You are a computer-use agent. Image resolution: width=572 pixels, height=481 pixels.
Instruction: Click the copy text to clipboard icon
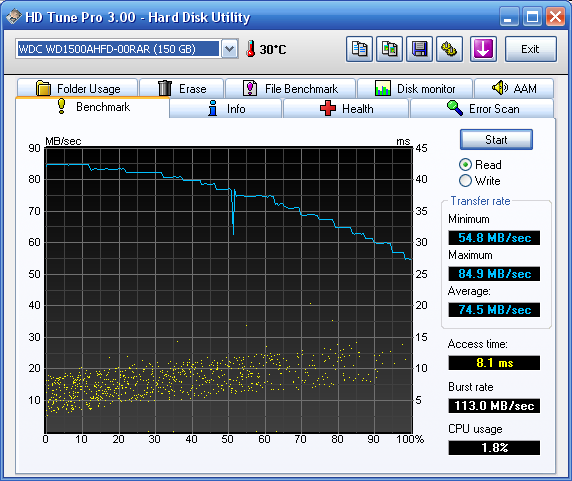pyautogui.click(x=359, y=49)
